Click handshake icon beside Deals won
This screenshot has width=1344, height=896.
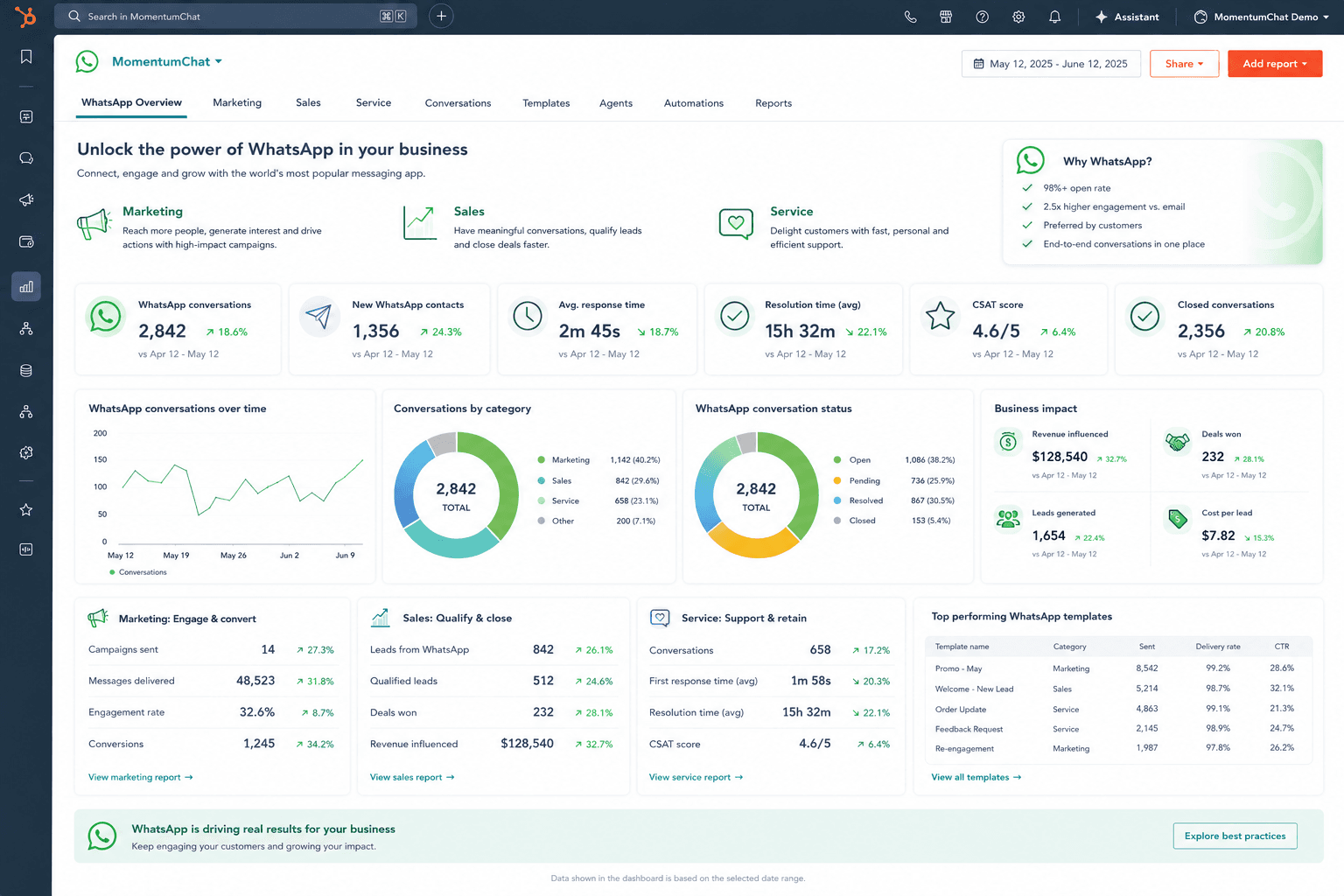1178,442
